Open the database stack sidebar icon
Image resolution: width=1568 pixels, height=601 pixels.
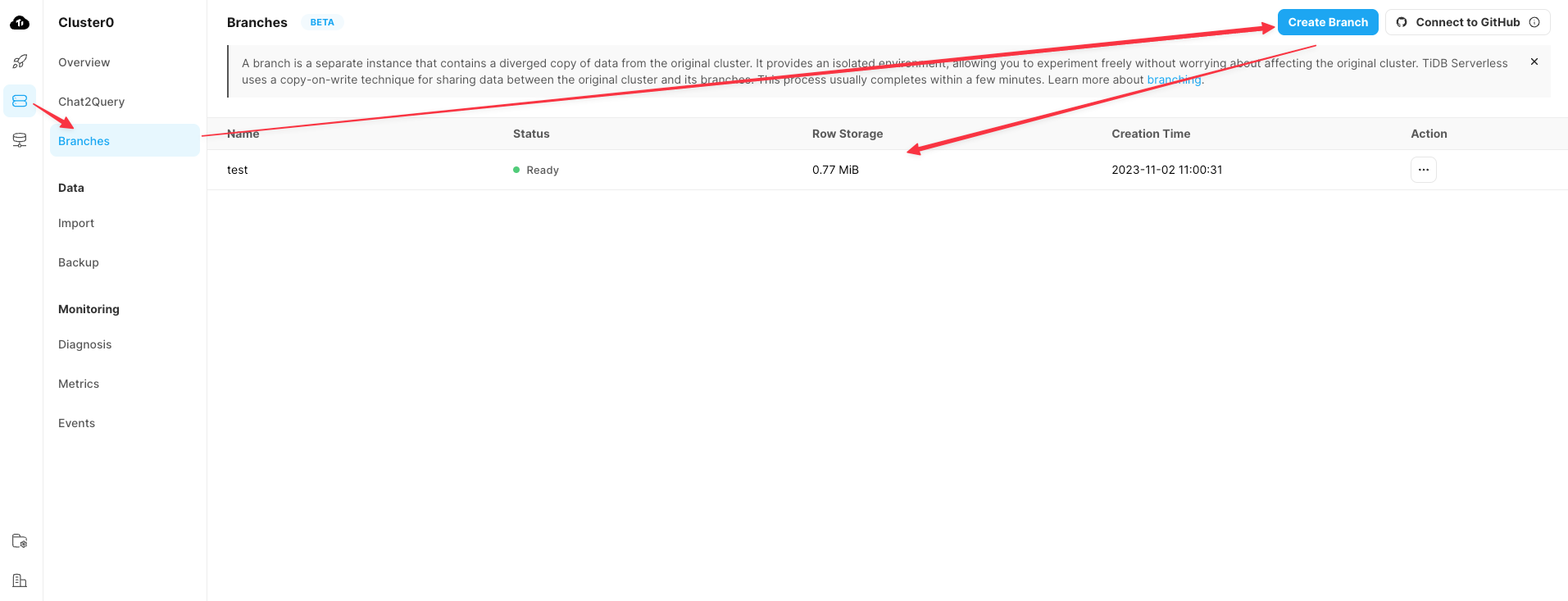click(x=20, y=140)
